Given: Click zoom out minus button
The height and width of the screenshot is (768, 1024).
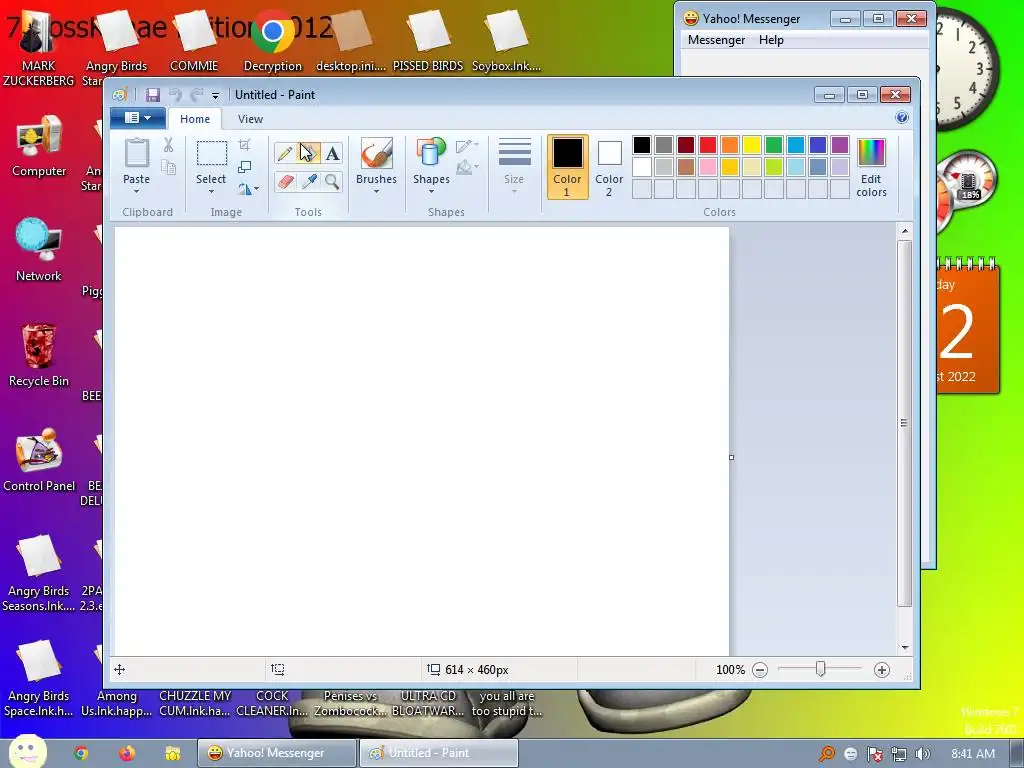Looking at the screenshot, I should 760,669.
